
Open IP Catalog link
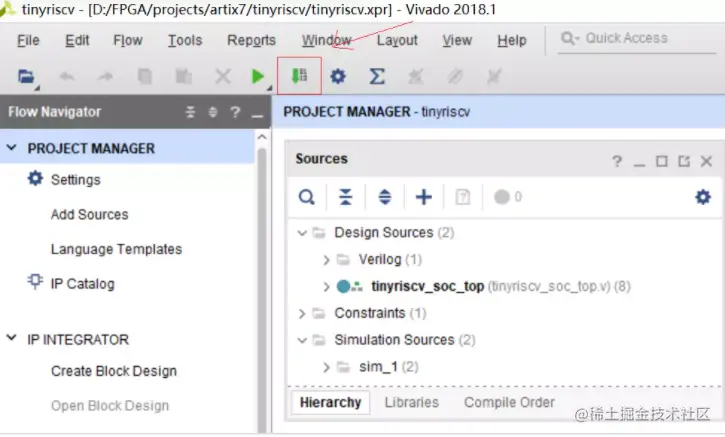click(83, 284)
